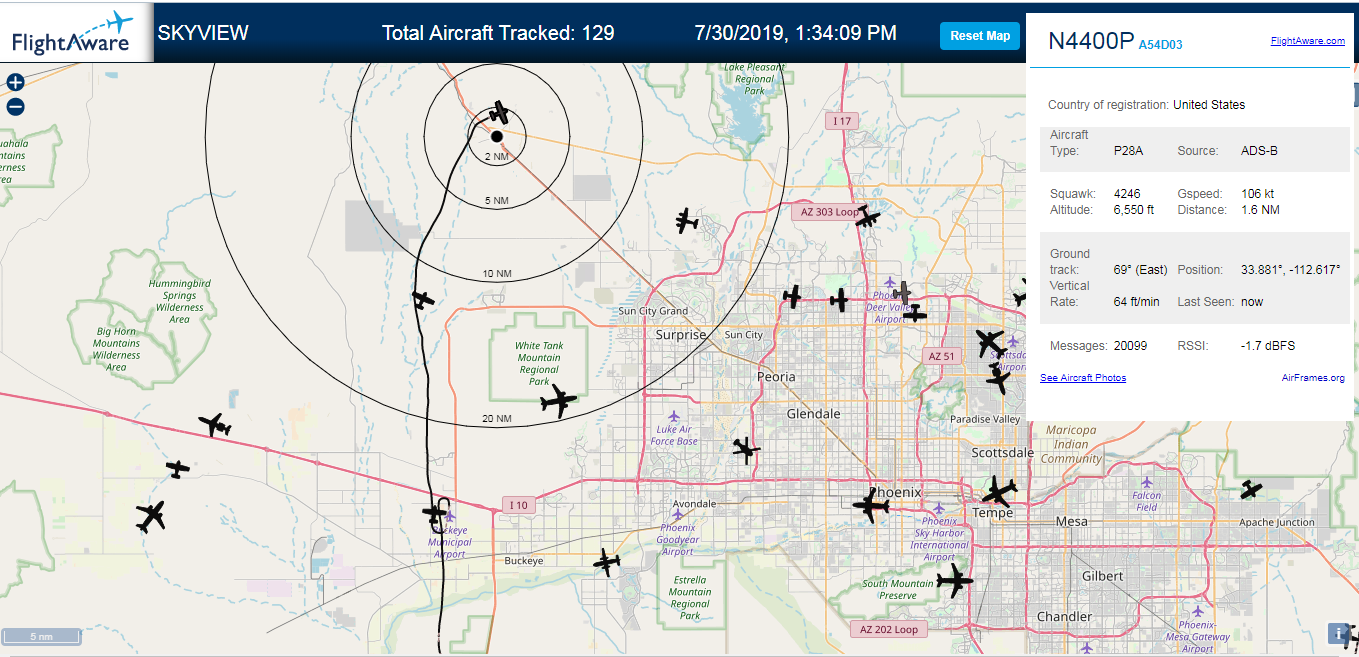Select the aircraft just above Tempe label

pos(998,492)
